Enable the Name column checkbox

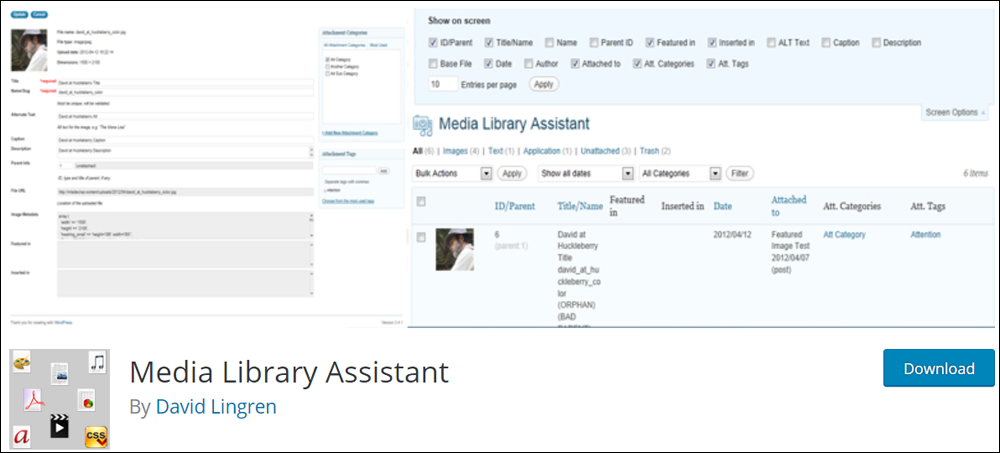click(x=549, y=43)
